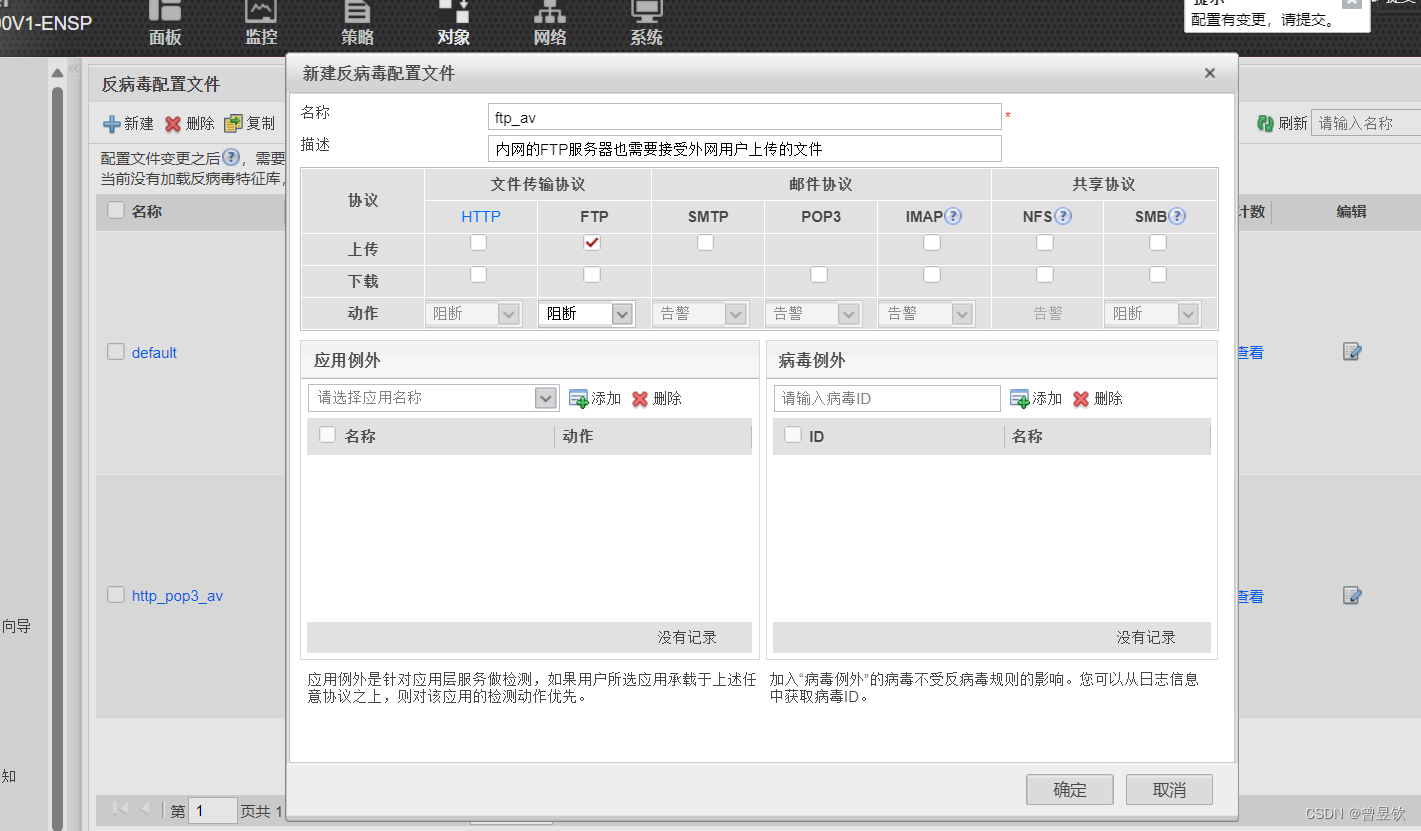The height and width of the screenshot is (831, 1421).
Task: Enable HTTP 上传 checkbox
Action: 479,242
